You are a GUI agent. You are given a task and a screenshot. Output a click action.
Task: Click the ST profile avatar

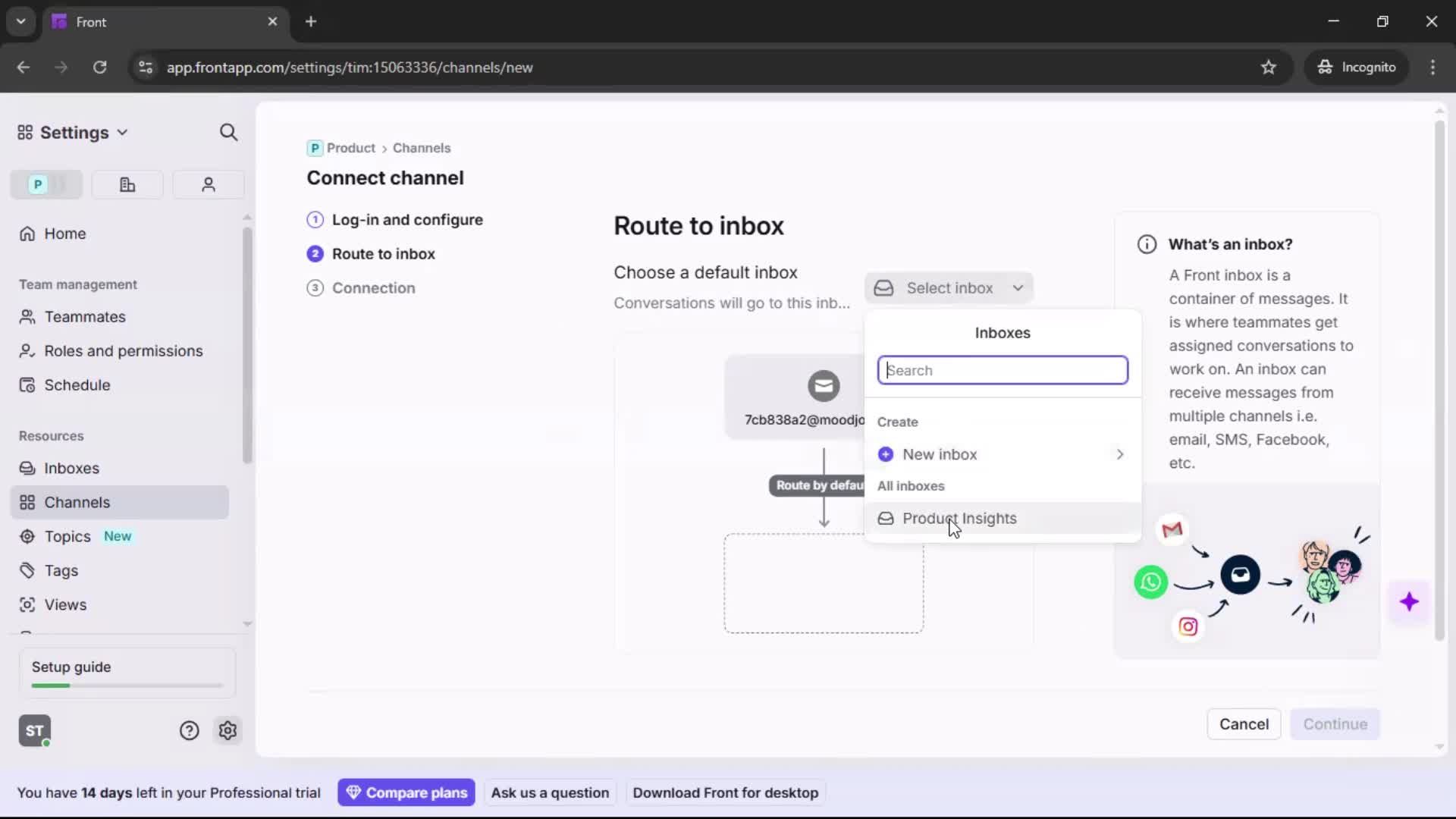[34, 730]
